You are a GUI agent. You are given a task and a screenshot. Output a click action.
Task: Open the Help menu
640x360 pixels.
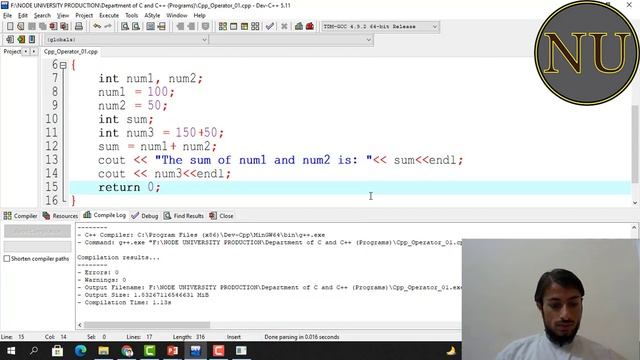click(x=199, y=16)
